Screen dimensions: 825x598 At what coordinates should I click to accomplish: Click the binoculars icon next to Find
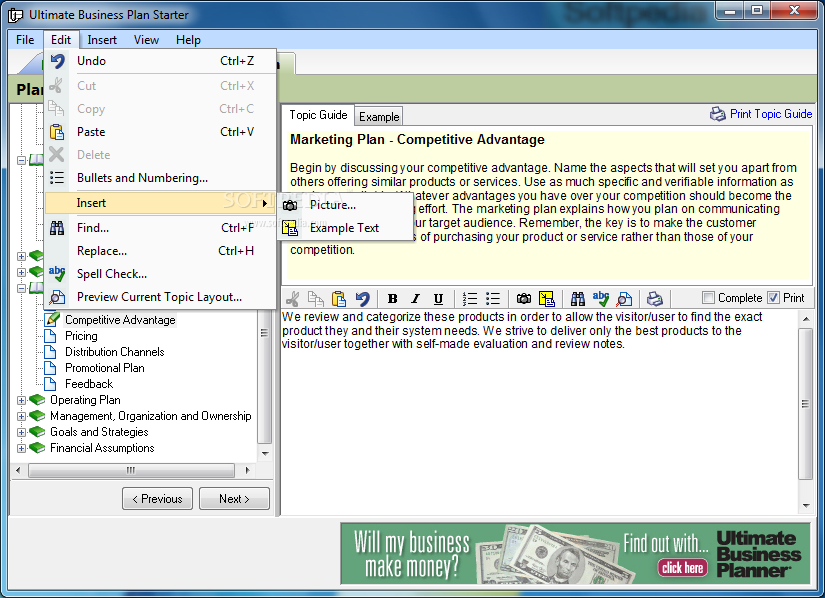coord(57,228)
